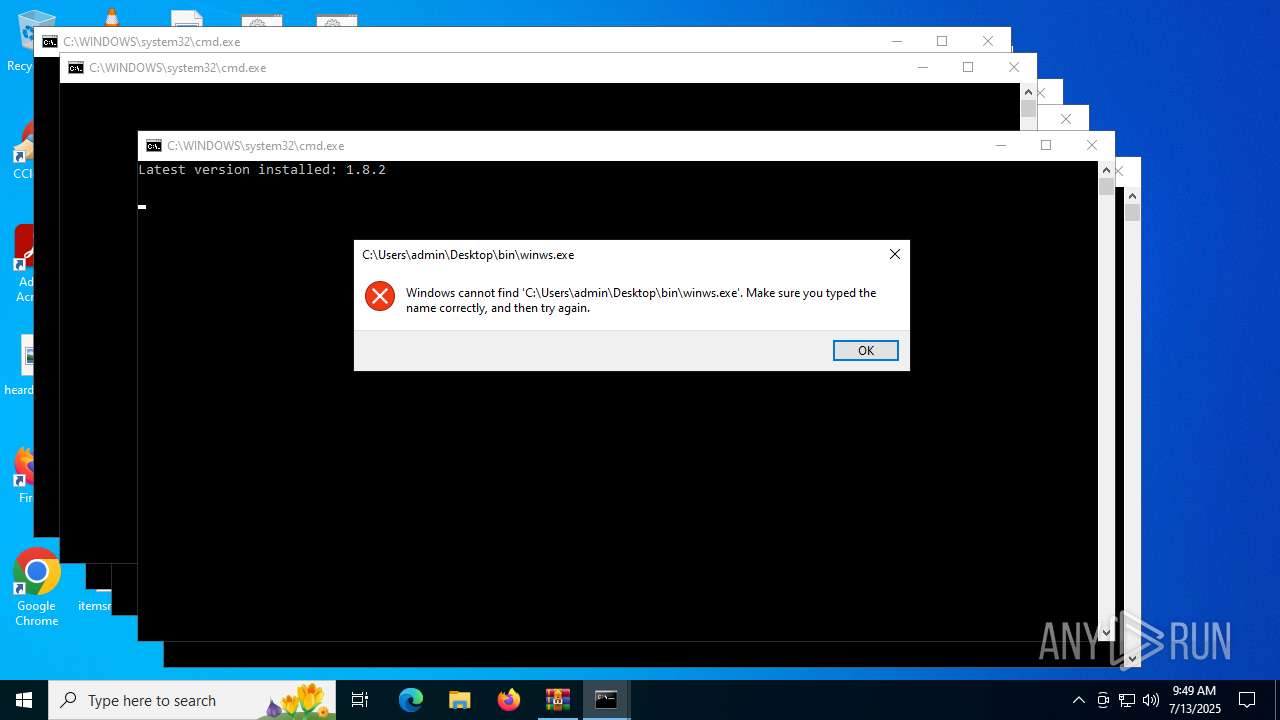1280x720 pixels.
Task: Close the second cmd.exe window
Action: (x=1014, y=67)
